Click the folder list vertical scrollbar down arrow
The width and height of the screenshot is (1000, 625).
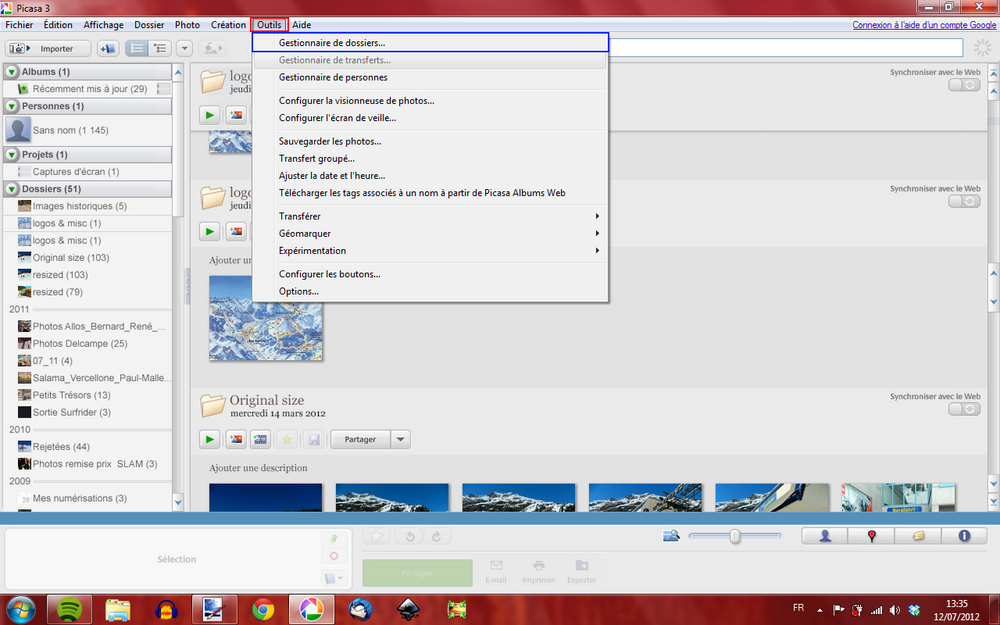178,503
